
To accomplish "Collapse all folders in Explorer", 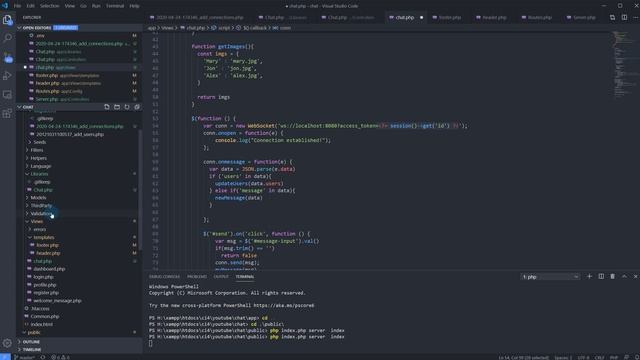I will (x=137, y=107).
